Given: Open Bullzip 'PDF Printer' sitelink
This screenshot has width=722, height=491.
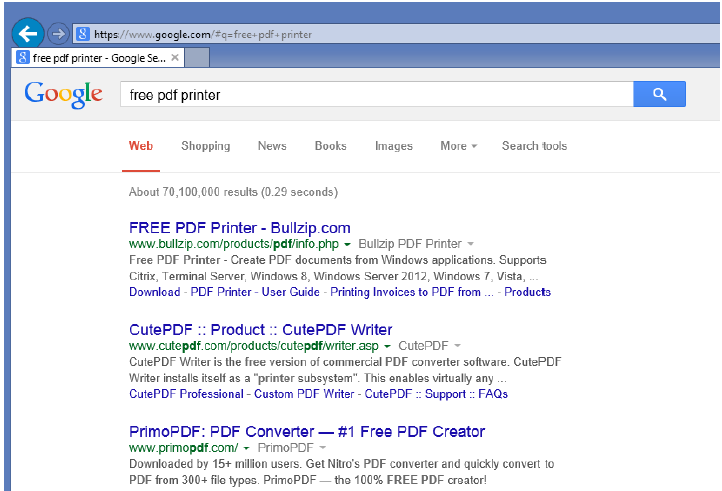Looking at the screenshot, I should tap(221, 292).
